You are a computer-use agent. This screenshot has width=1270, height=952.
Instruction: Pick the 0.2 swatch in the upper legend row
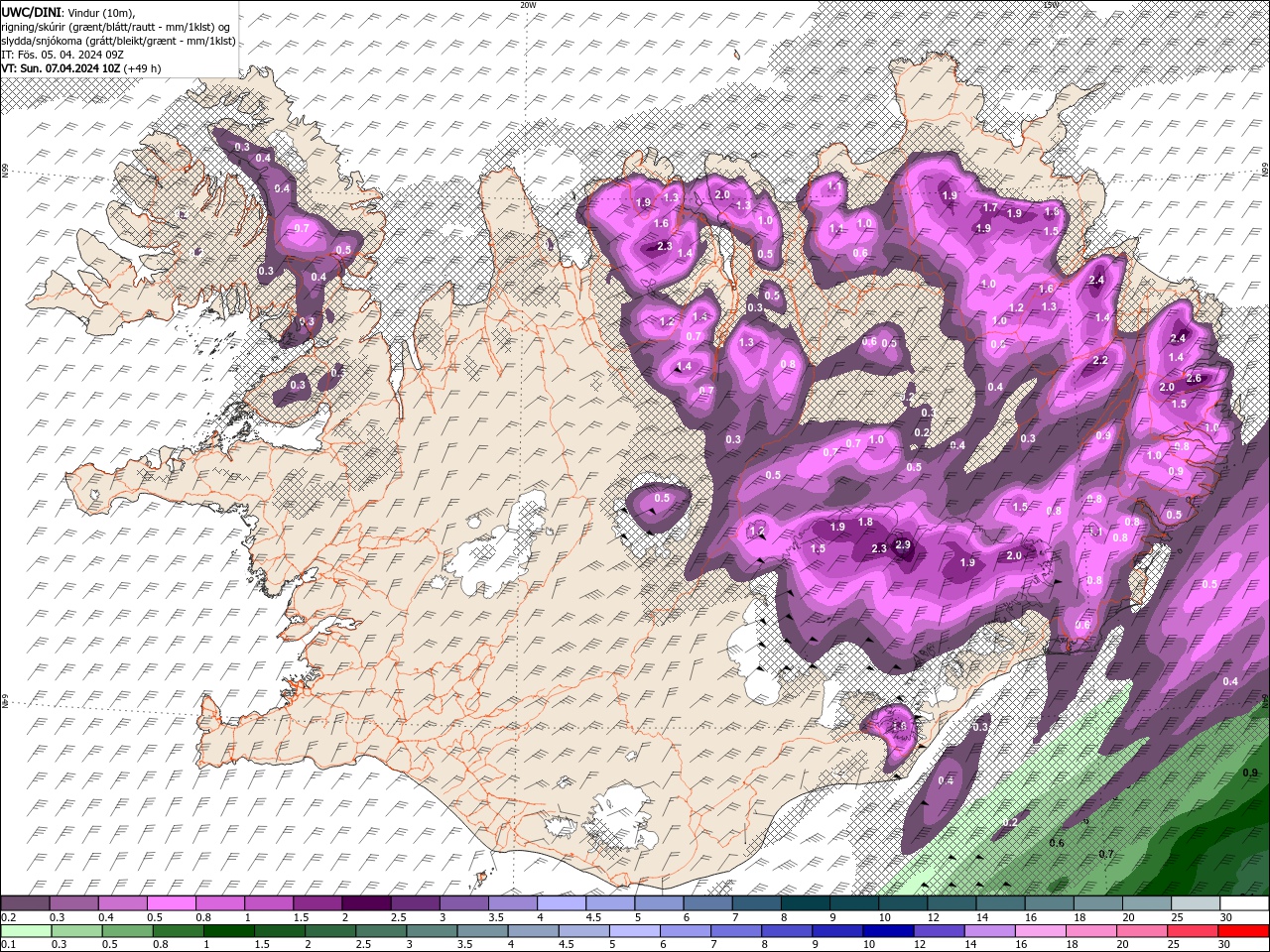point(25,903)
